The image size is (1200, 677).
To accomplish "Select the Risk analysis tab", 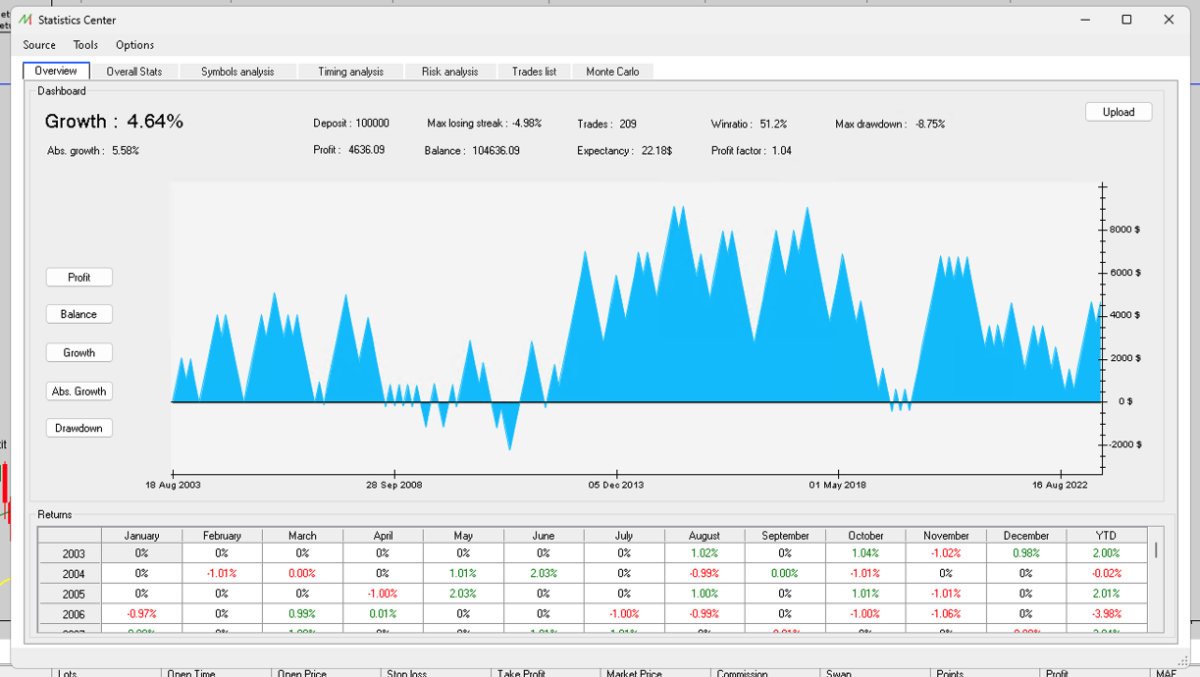I will [449, 72].
